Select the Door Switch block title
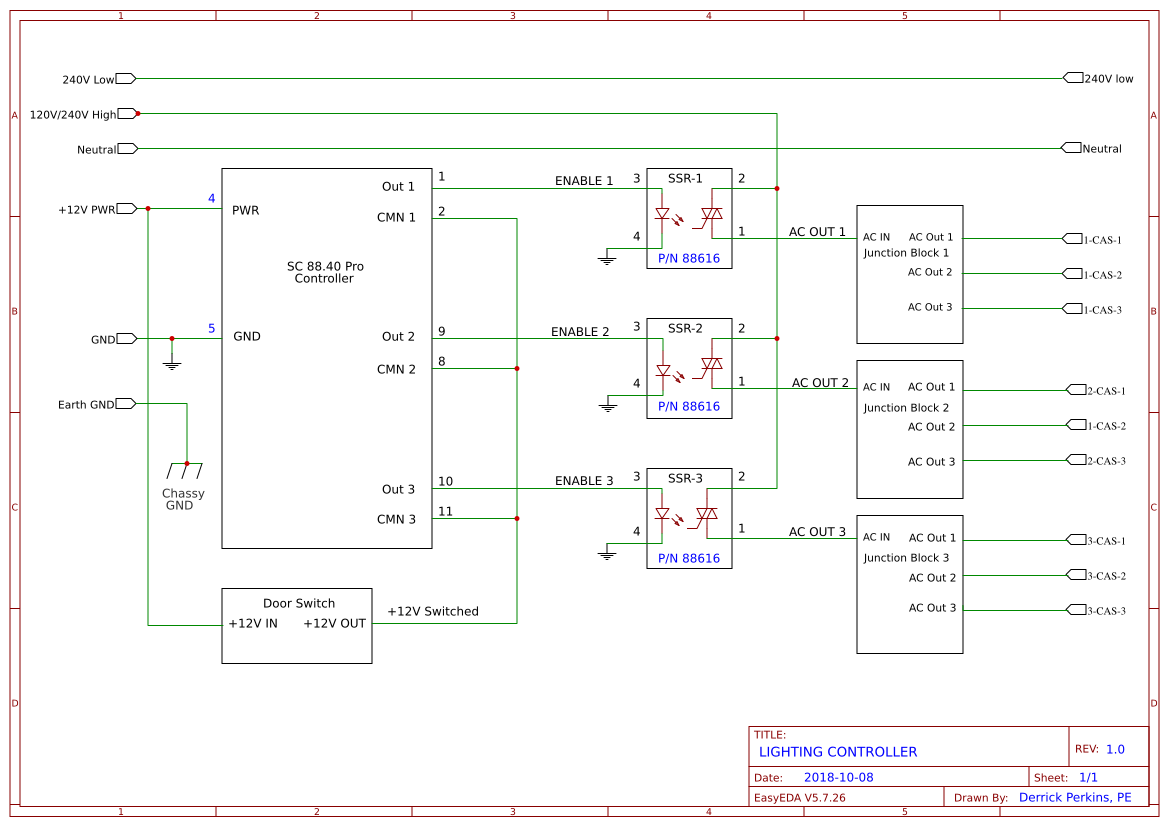 299,603
